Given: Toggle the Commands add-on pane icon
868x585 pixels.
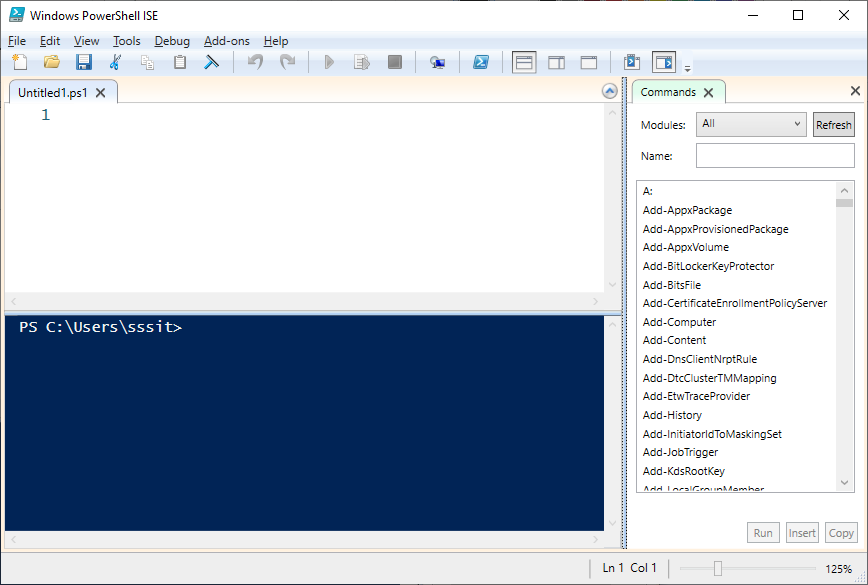Looking at the screenshot, I should (x=664, y=62).
